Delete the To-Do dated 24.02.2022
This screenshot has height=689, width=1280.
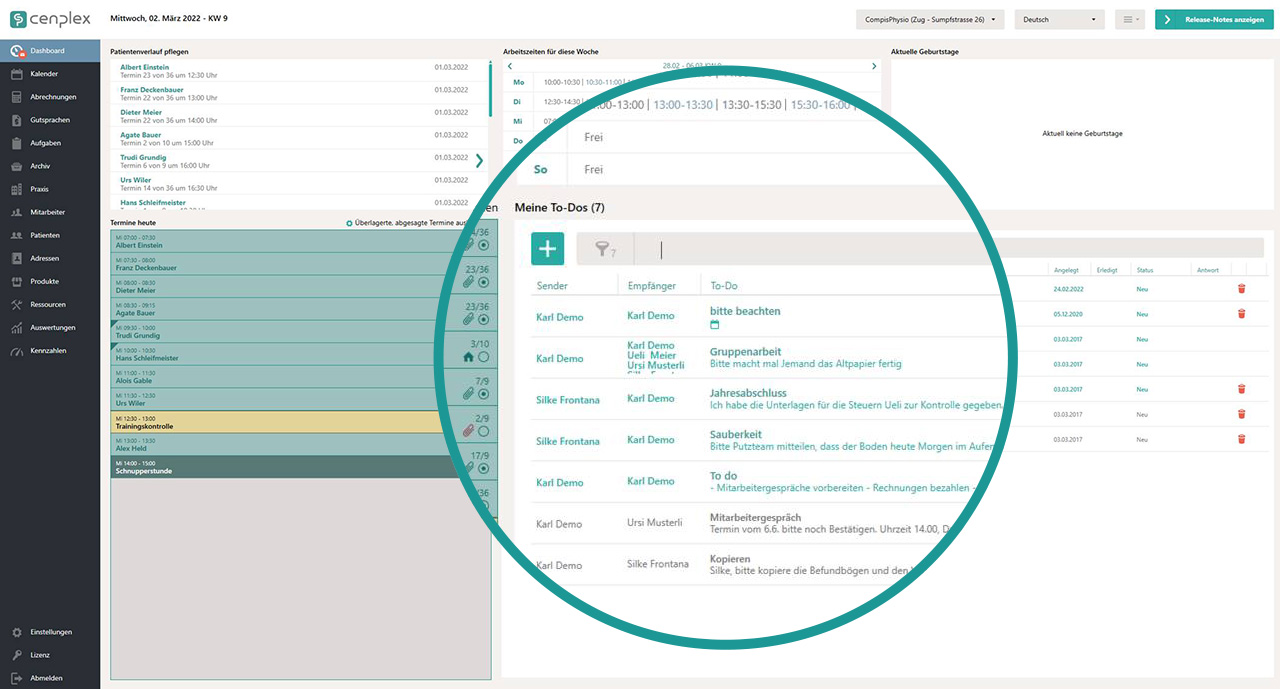click(x=1241, y=289)
